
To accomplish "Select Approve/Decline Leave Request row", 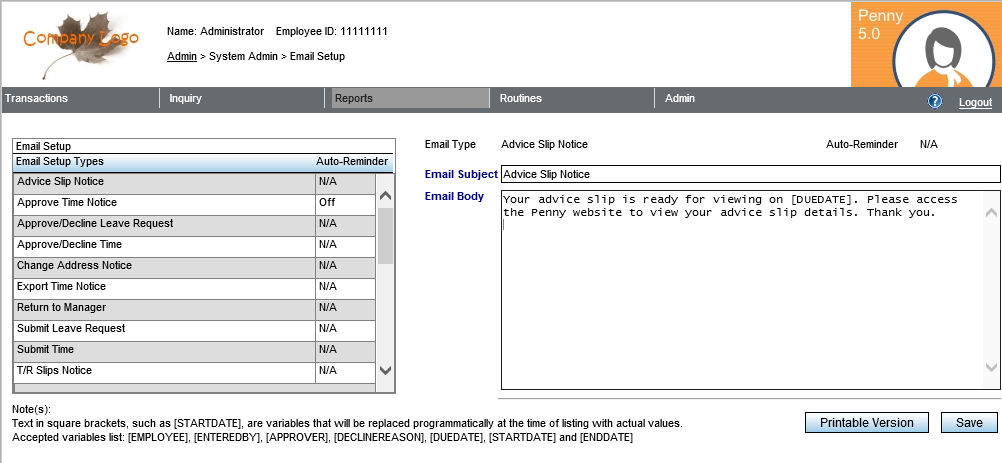I will 194,224.
